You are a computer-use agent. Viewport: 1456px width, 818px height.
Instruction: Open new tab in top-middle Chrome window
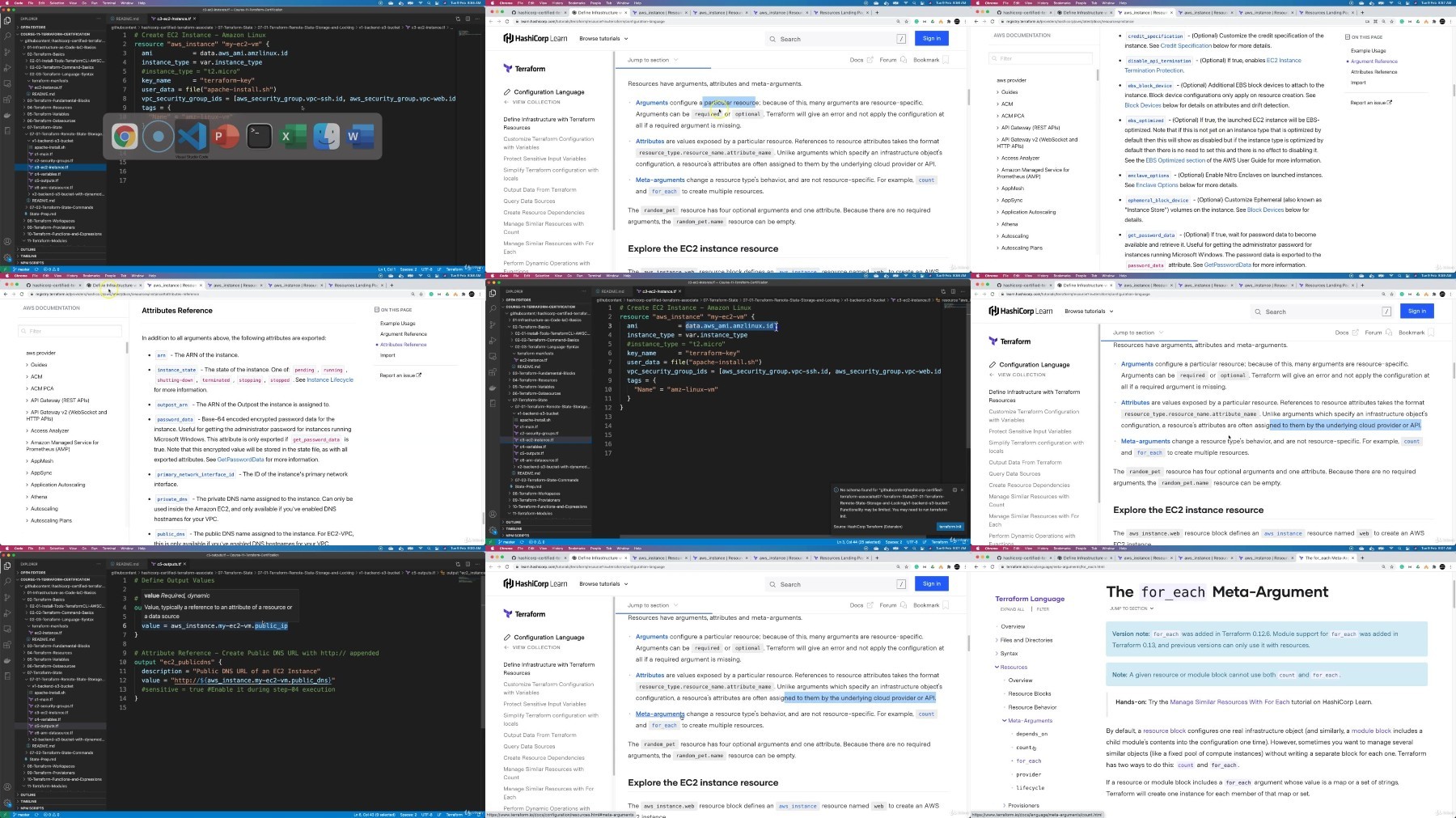tap(878, 13)
